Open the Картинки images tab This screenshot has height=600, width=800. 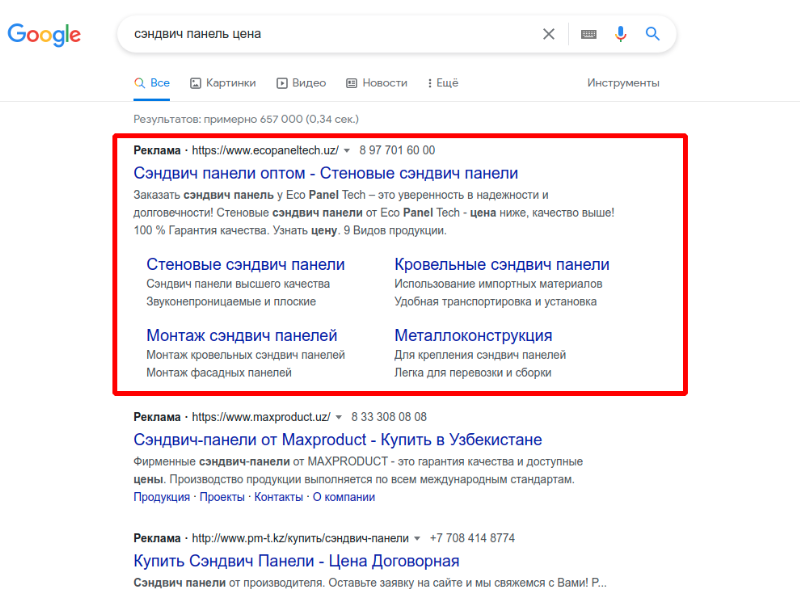[223, 83]
